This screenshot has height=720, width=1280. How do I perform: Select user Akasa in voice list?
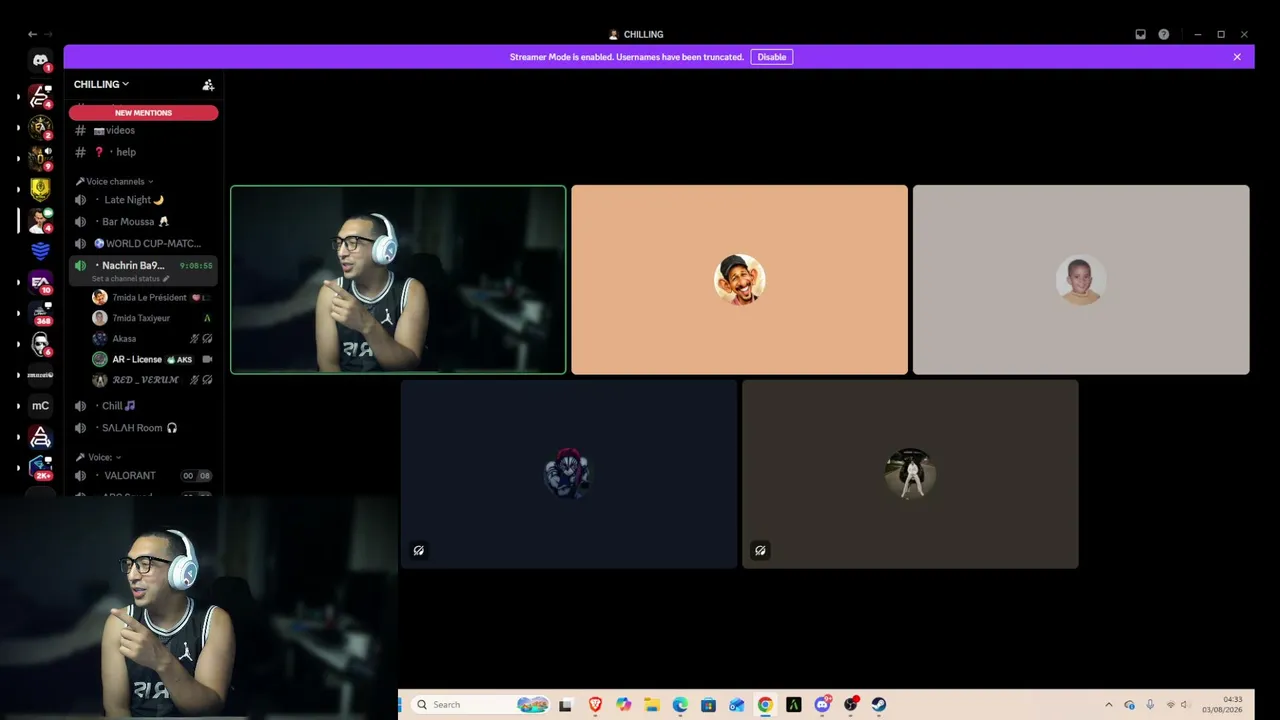click(152, 339)
